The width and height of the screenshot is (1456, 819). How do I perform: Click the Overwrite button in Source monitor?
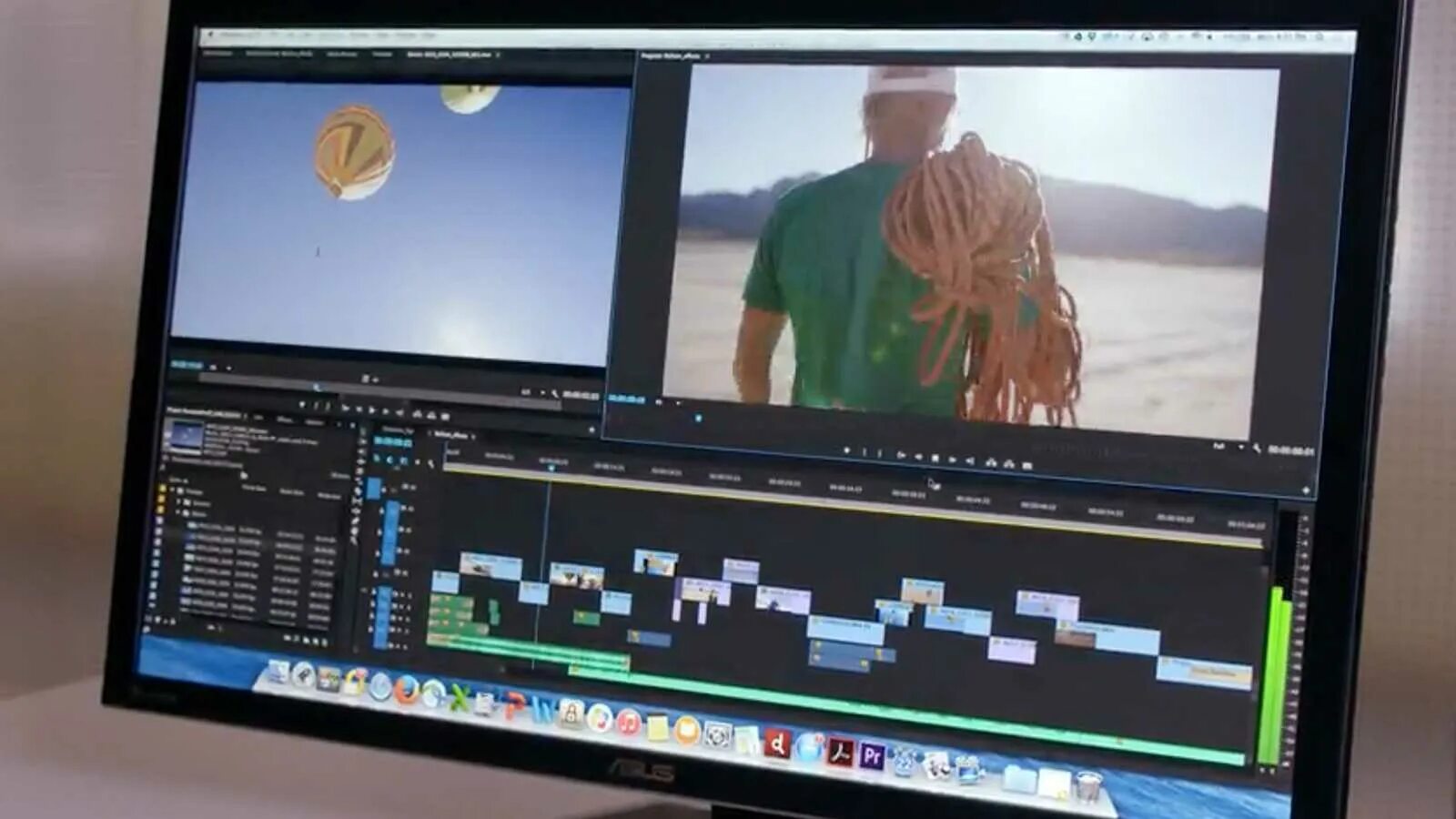(x=431, y=414)
